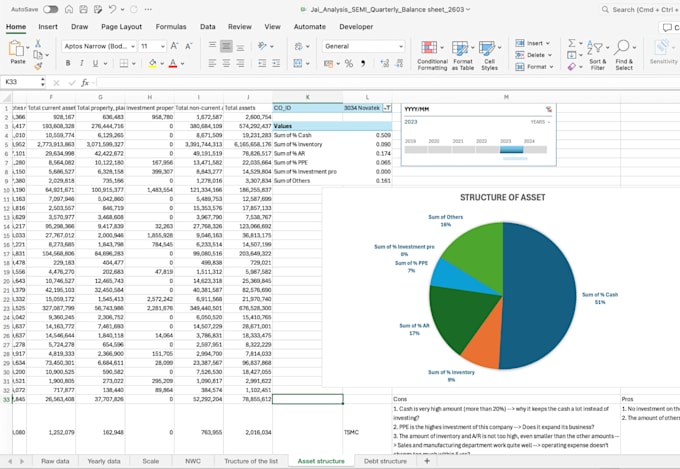
Task: Toggle Bold formatting
Action: point(68,63)
